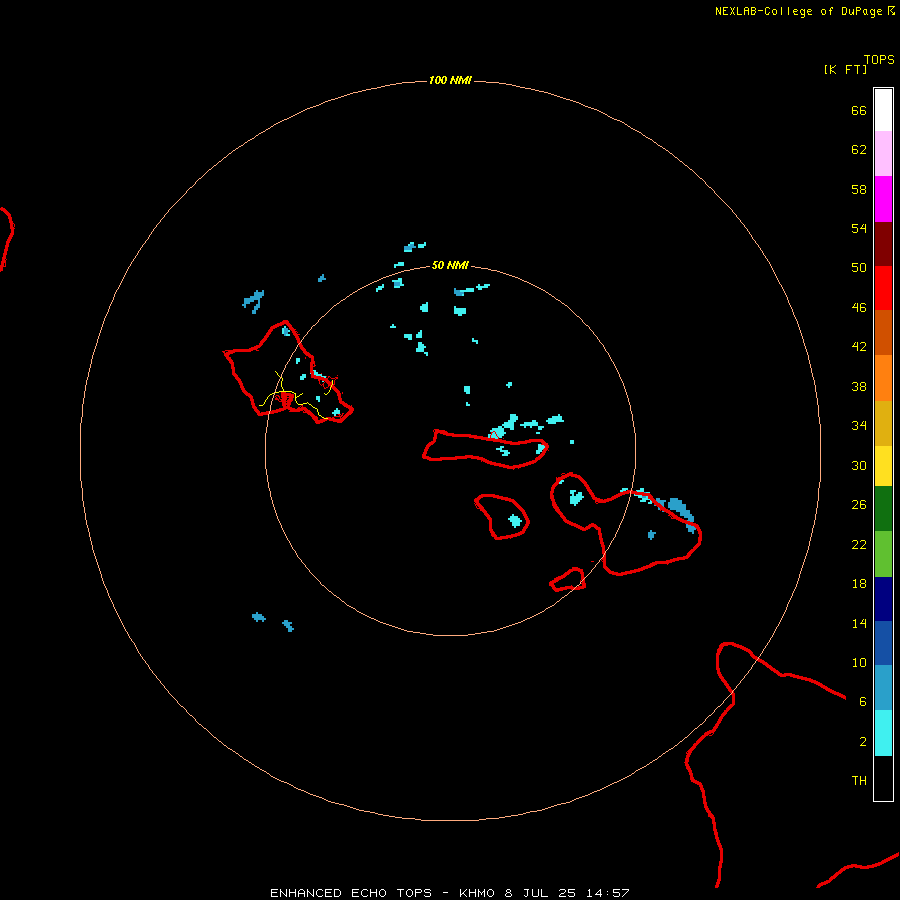Select the light pink legend swatch
This screenshot has width=900, height=900.
click(883, 153)
